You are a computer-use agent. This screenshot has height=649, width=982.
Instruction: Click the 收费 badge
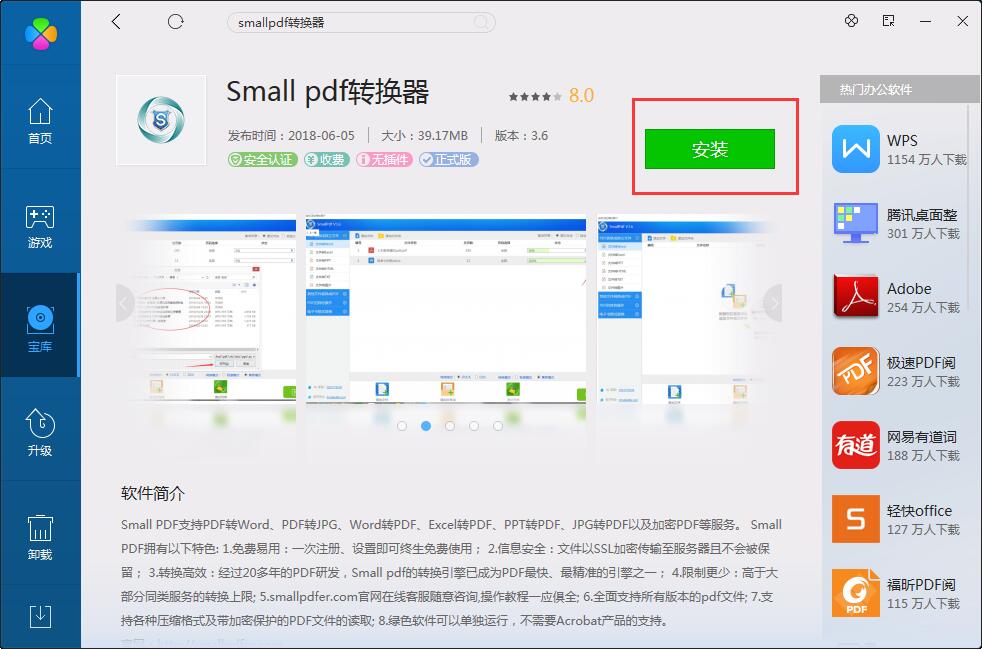click(327, 160)
